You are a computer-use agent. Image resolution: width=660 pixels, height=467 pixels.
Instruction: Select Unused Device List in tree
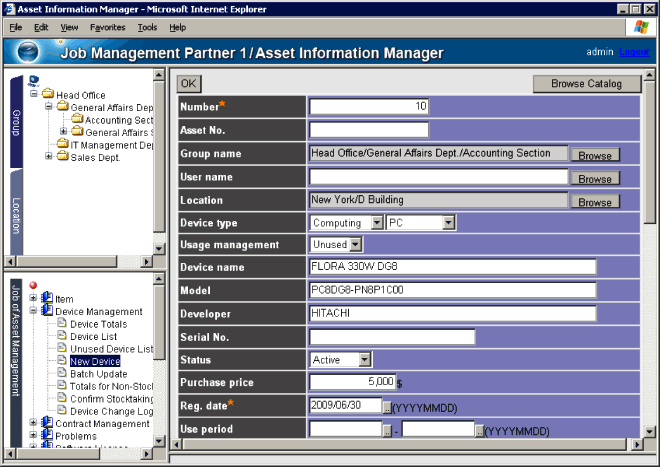coord(111,349)
